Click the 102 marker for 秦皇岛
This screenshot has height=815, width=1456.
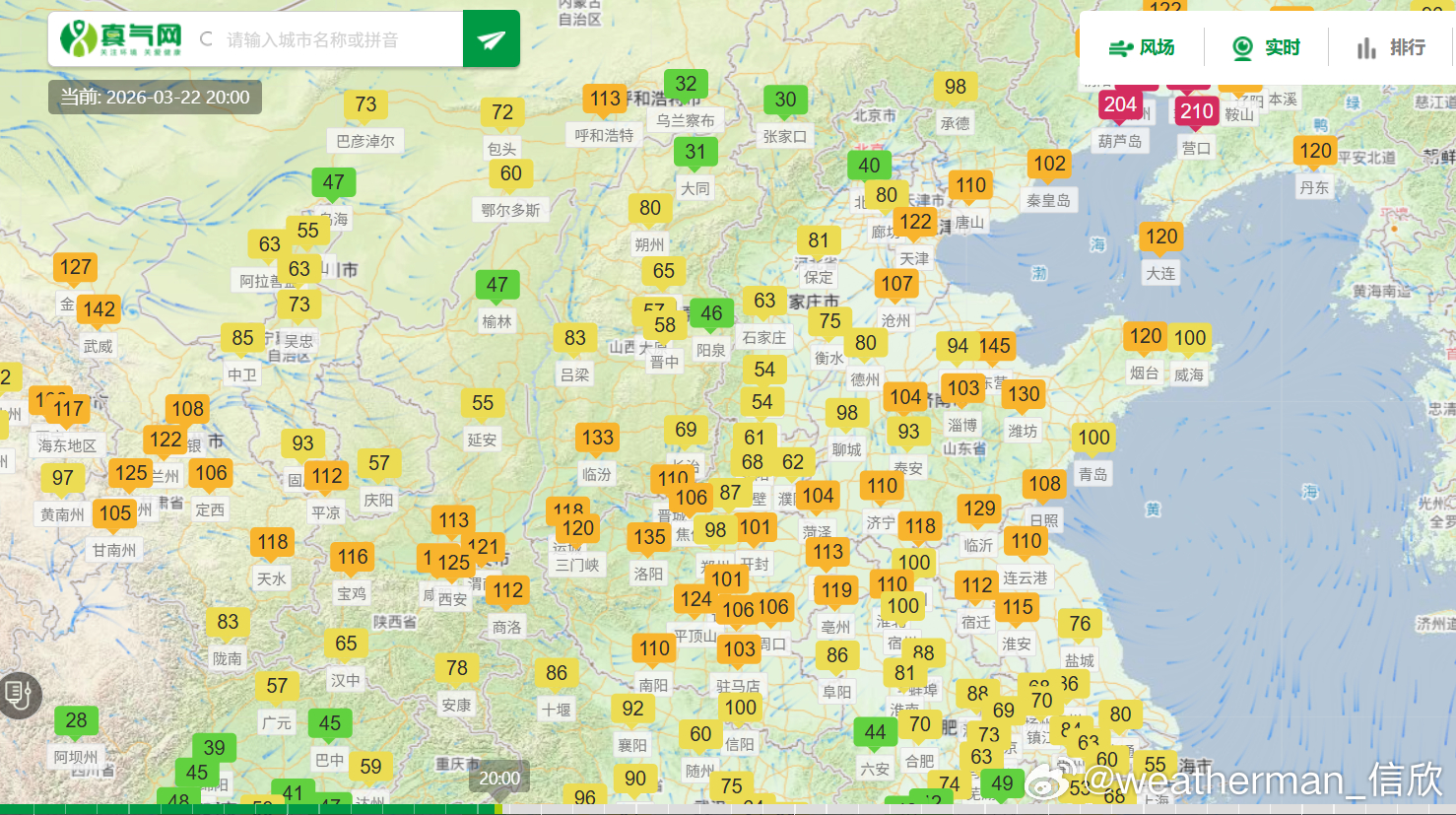coord(1049,164)
